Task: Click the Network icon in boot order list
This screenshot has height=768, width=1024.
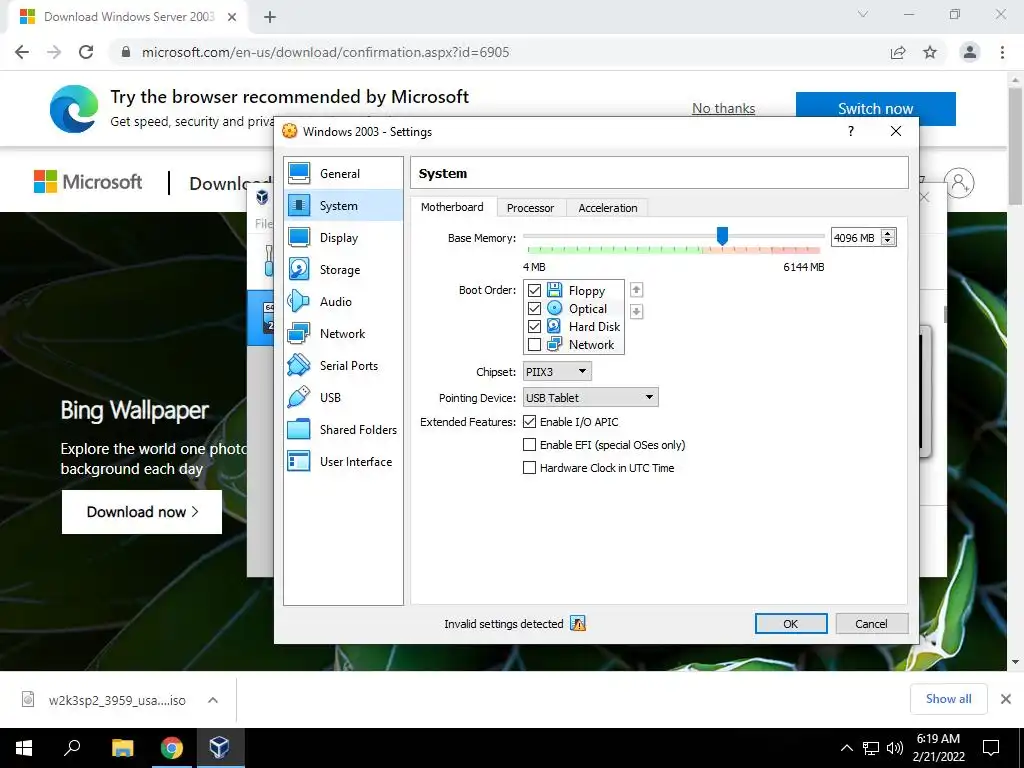Action: (554, 344)
